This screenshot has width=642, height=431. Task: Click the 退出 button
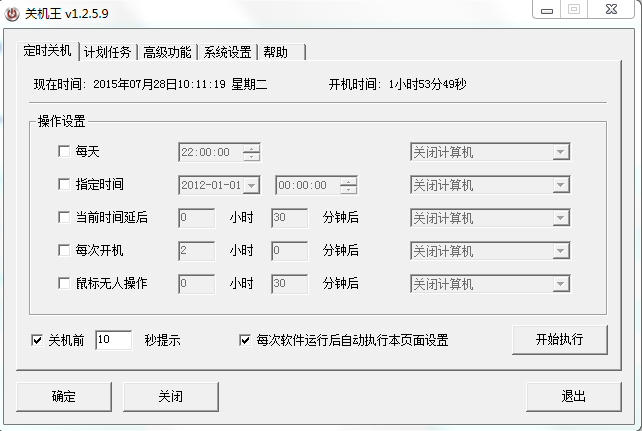click(x=573, y=396)
